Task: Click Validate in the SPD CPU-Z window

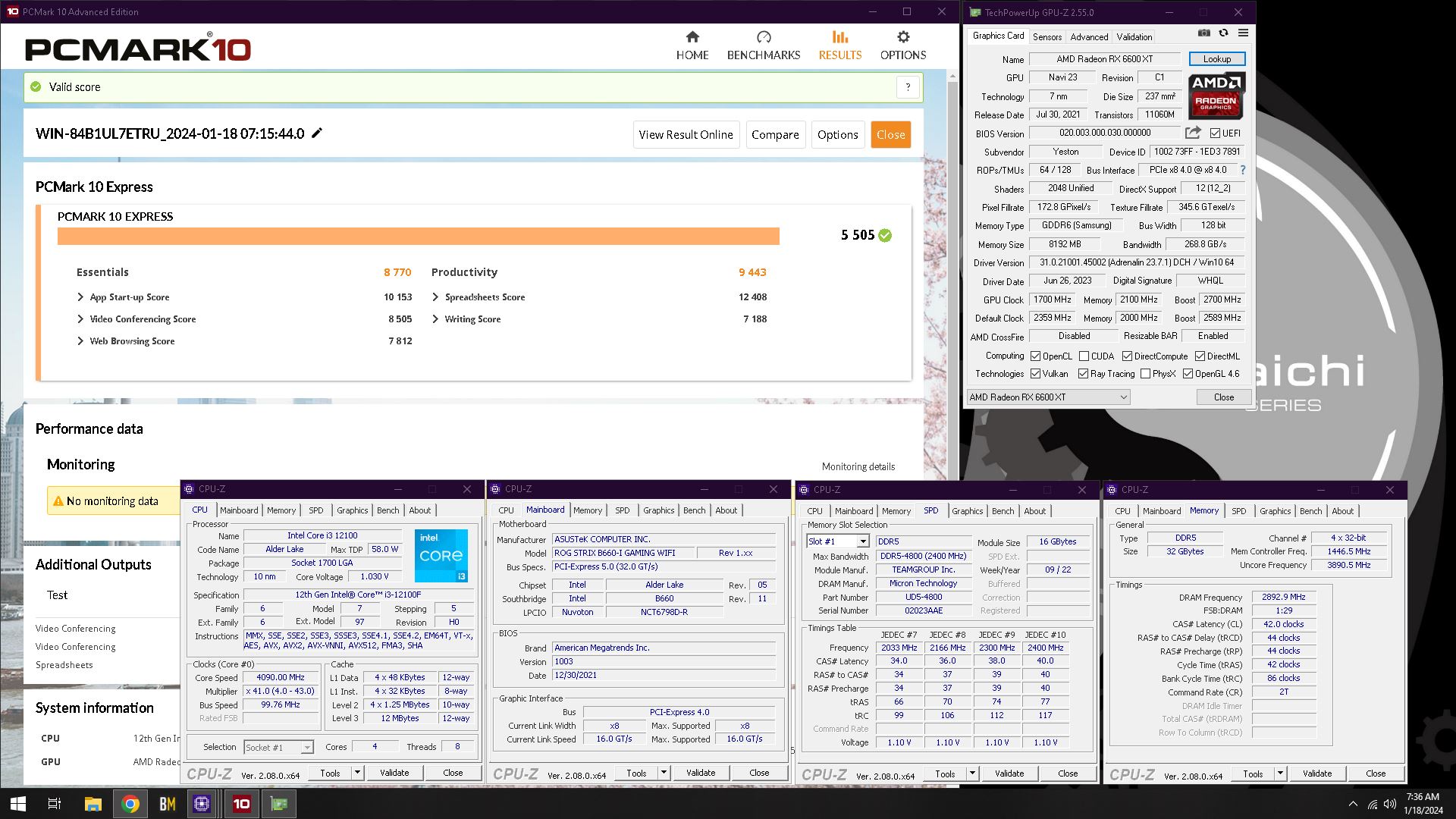Action: click(1009, 773)
